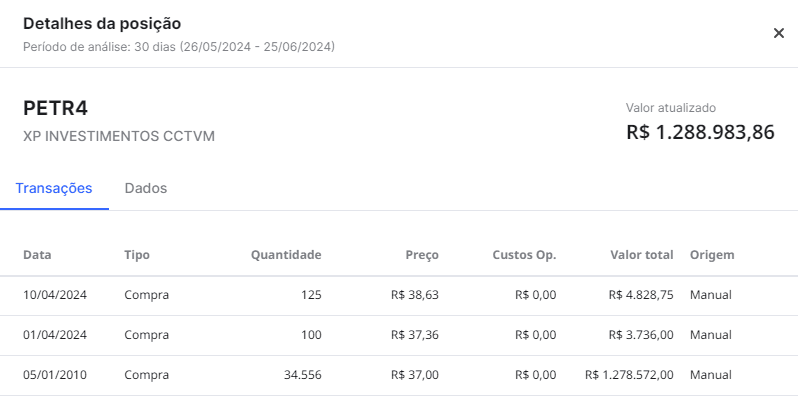Close the Detalhes da posição dialog

point(779,34)
